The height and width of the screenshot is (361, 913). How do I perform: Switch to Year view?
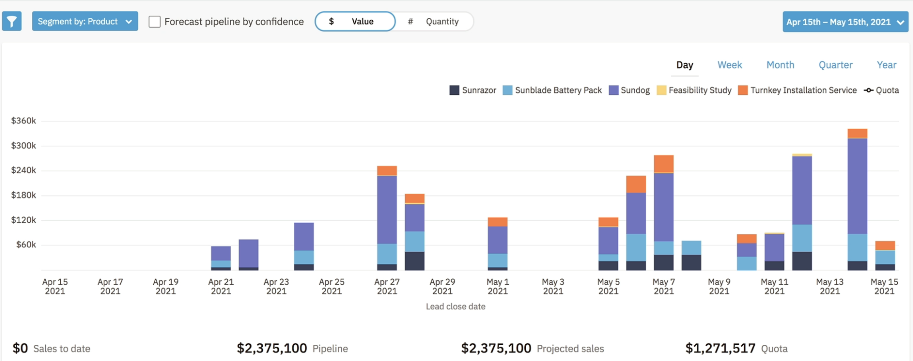point(887,65)
